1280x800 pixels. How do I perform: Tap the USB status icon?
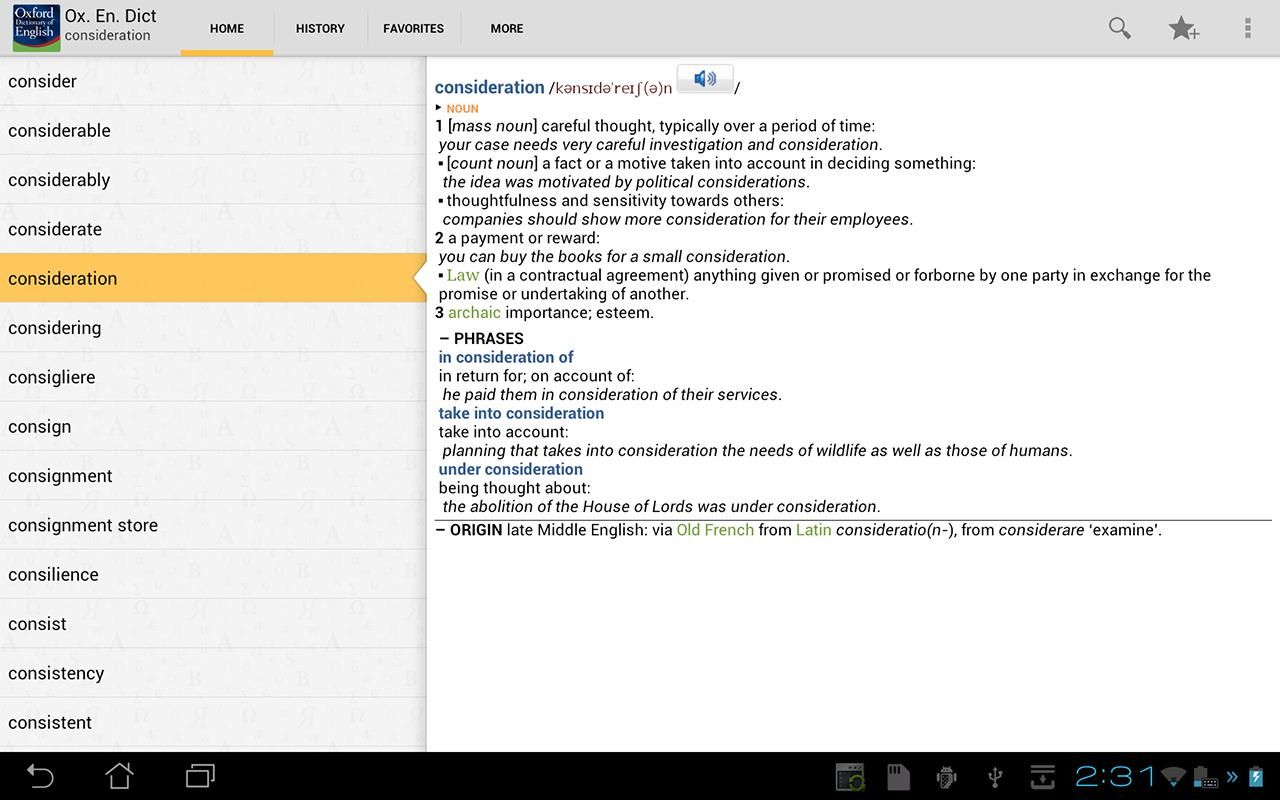(x=994, y=776)
